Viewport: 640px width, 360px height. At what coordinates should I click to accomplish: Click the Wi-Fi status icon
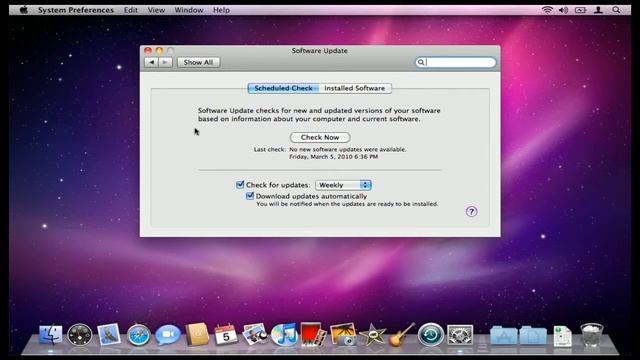547,10
